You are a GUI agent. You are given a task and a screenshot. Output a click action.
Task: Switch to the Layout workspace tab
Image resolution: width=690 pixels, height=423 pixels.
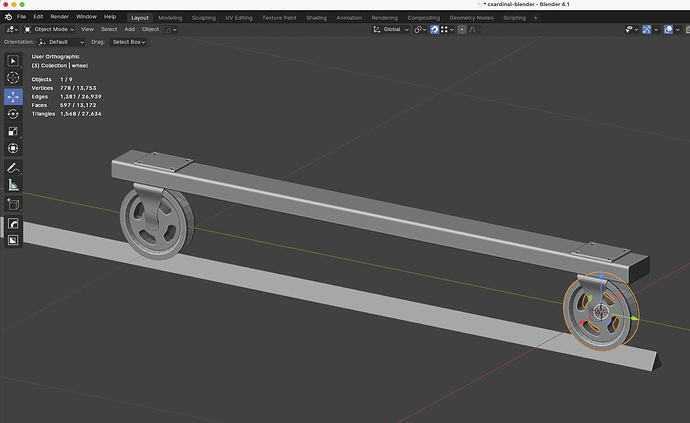pos(140,18)
